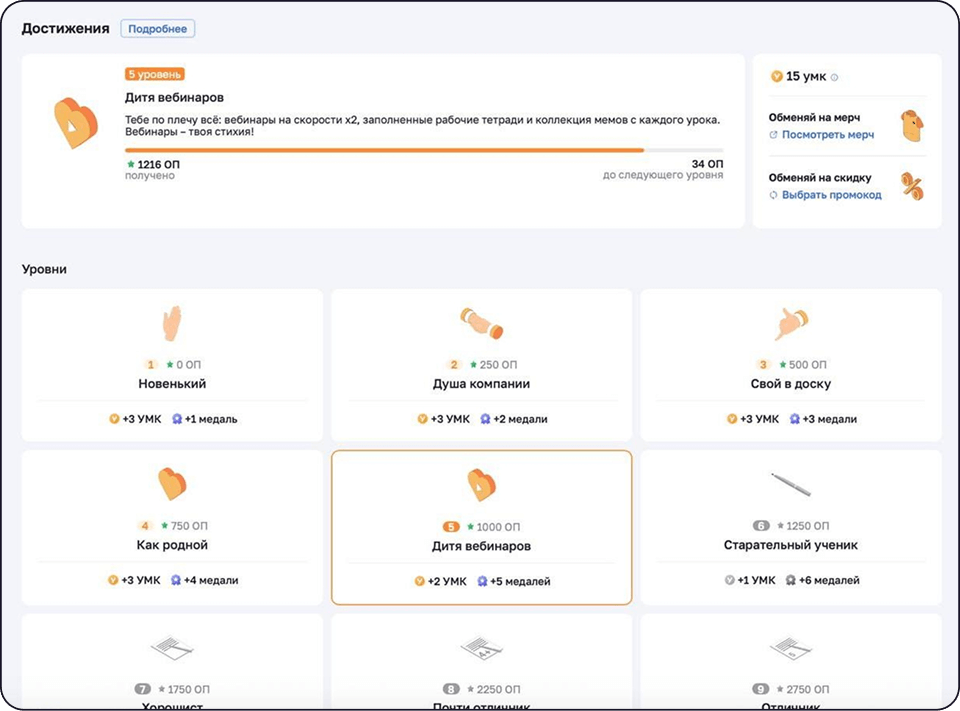Click the orange percent discount icon

pyautogui.click(x=912, y=186)
